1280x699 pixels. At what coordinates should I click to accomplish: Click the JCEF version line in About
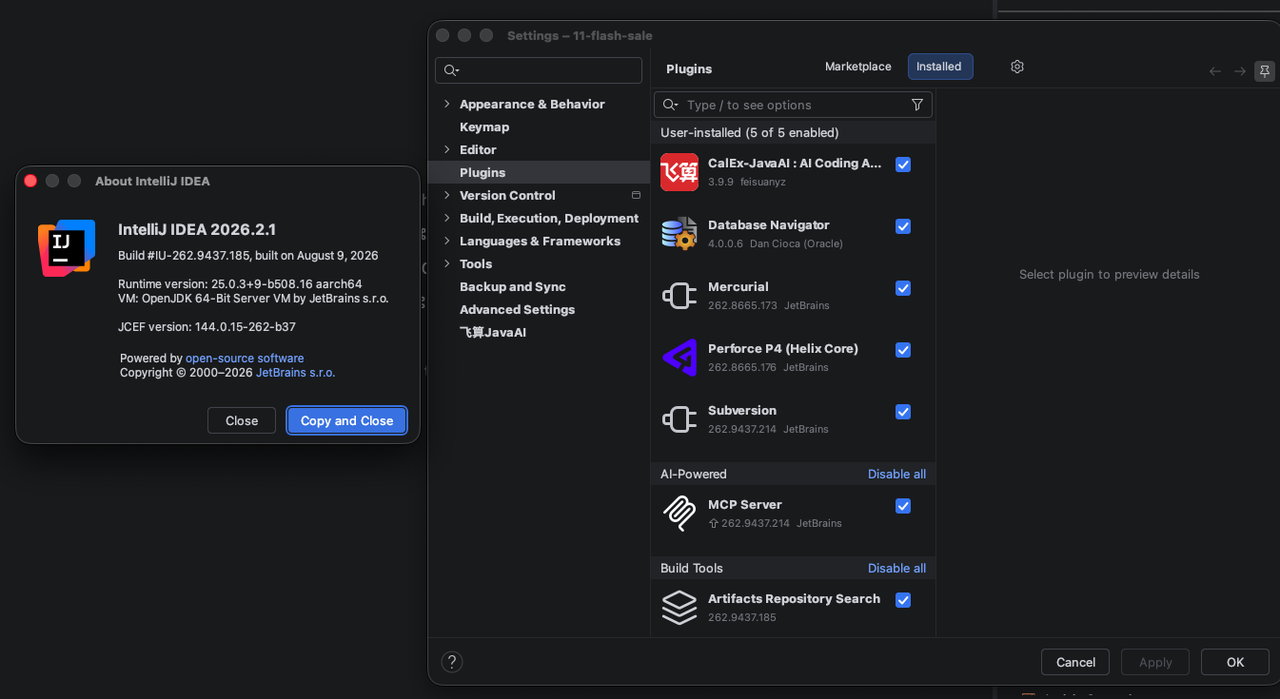coord(207,327)
